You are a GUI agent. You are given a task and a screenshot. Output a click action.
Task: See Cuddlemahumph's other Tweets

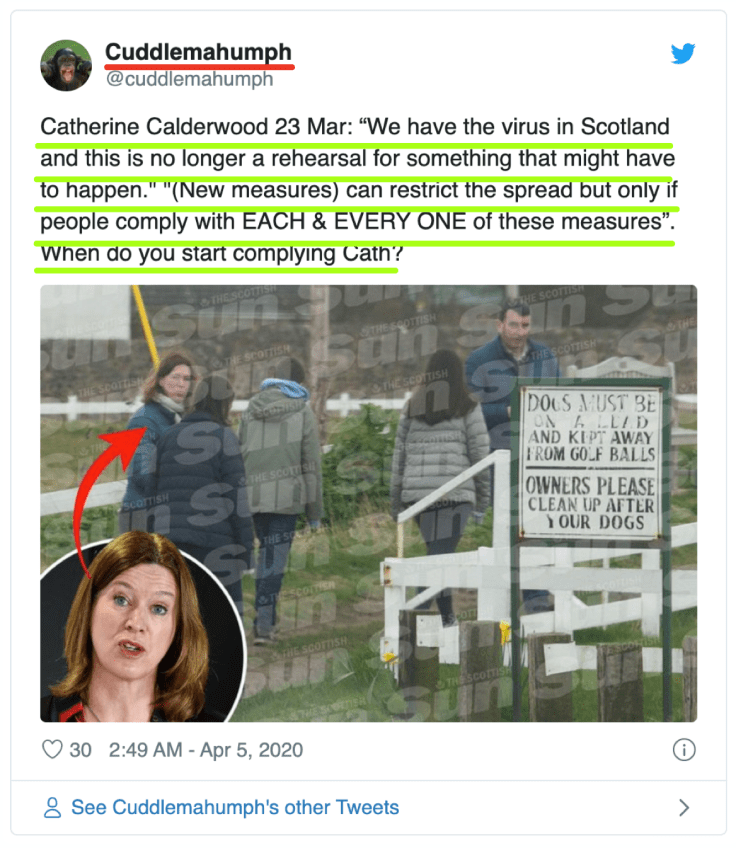pos(235,807)
